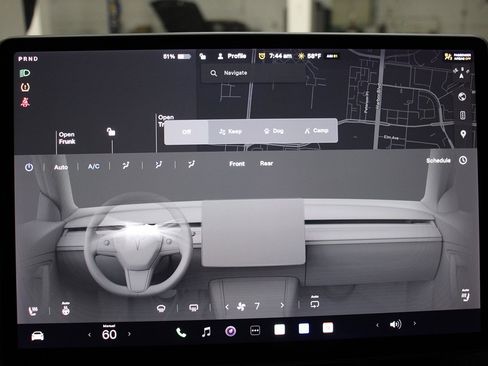
Task: Open schedule using the clock icon
Action: pos(463,160)
